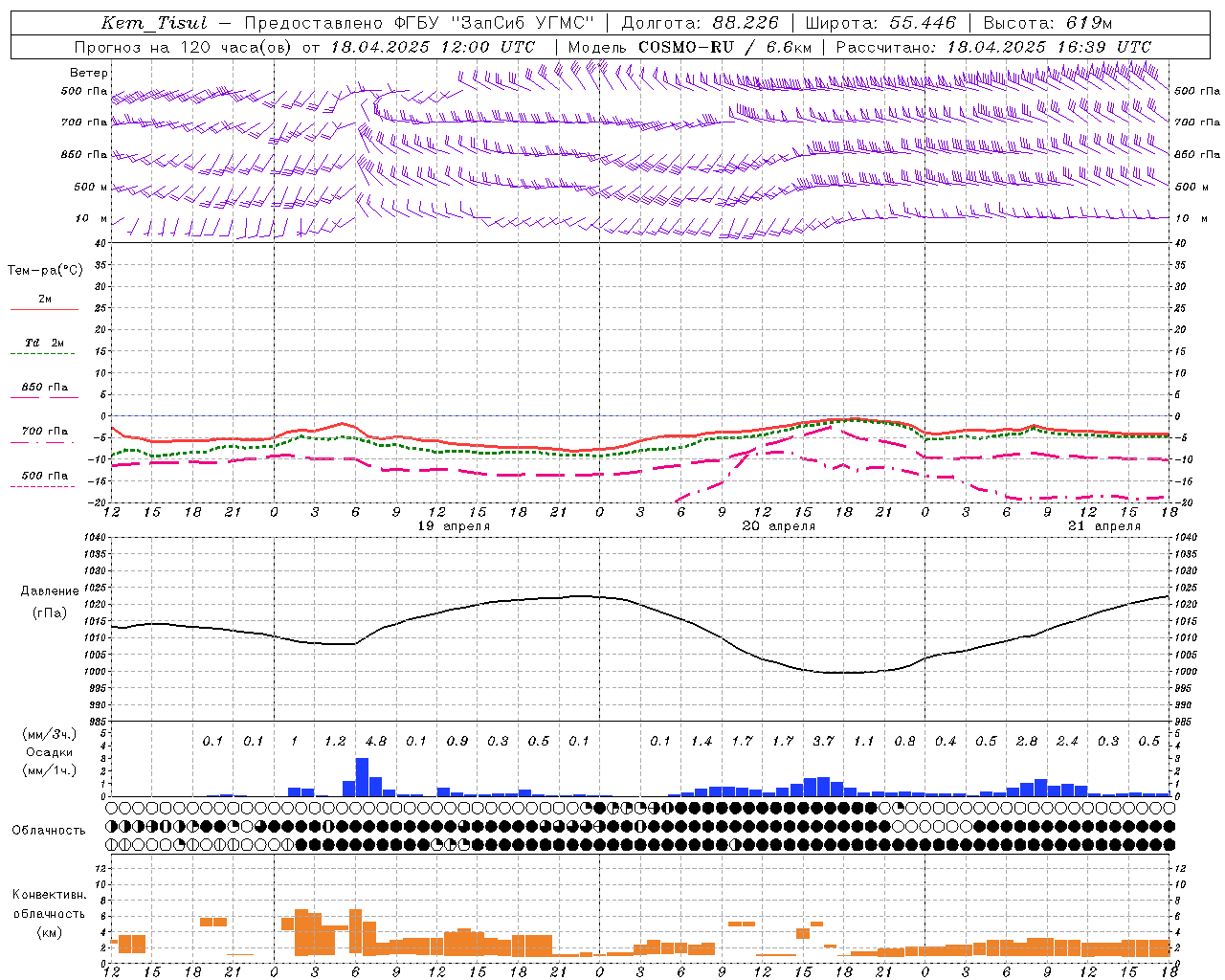
Task: Click the 3-hour precipitation value "4.8"
Action: 376,742
